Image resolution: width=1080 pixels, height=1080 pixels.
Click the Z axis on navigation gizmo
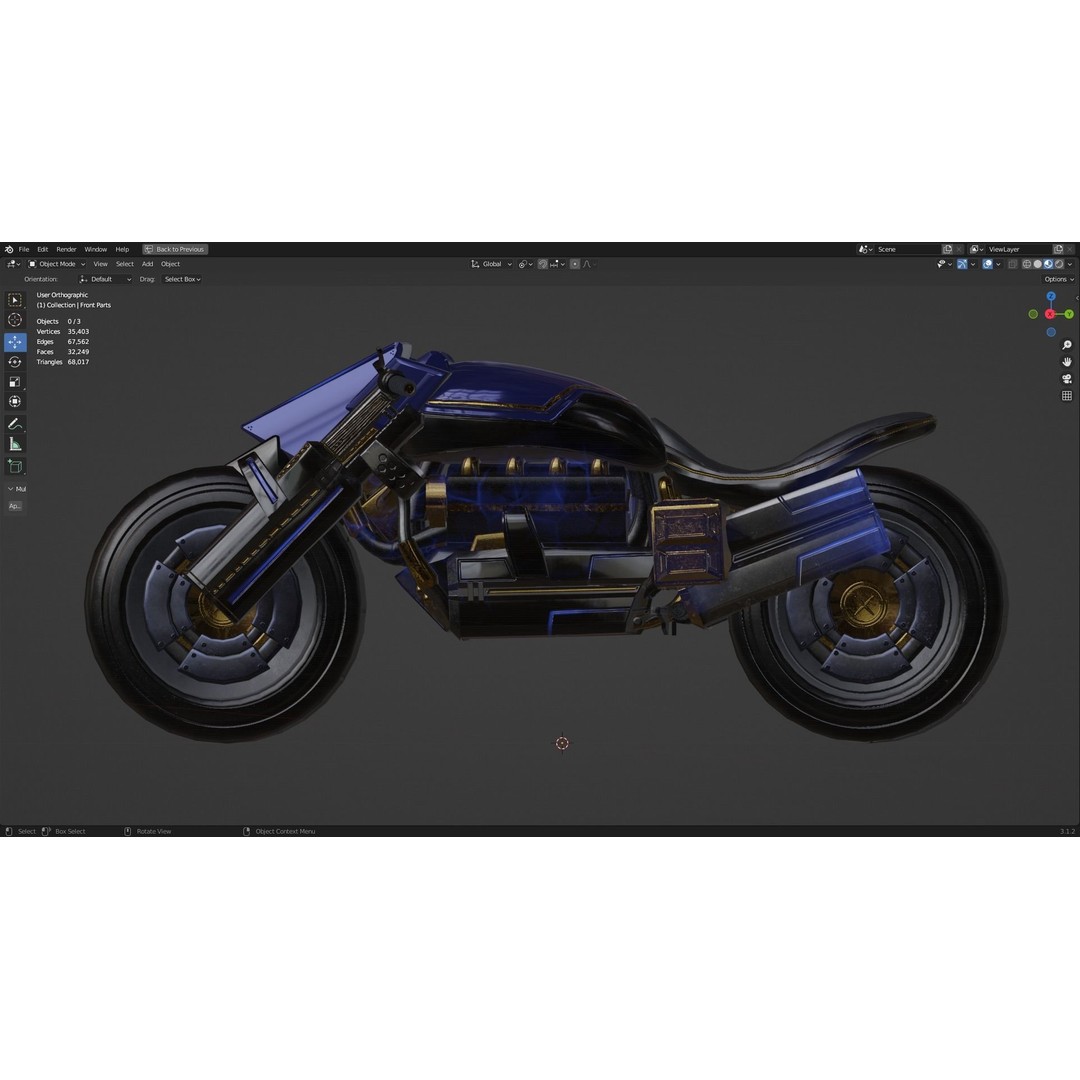(x=1051, y=296)
